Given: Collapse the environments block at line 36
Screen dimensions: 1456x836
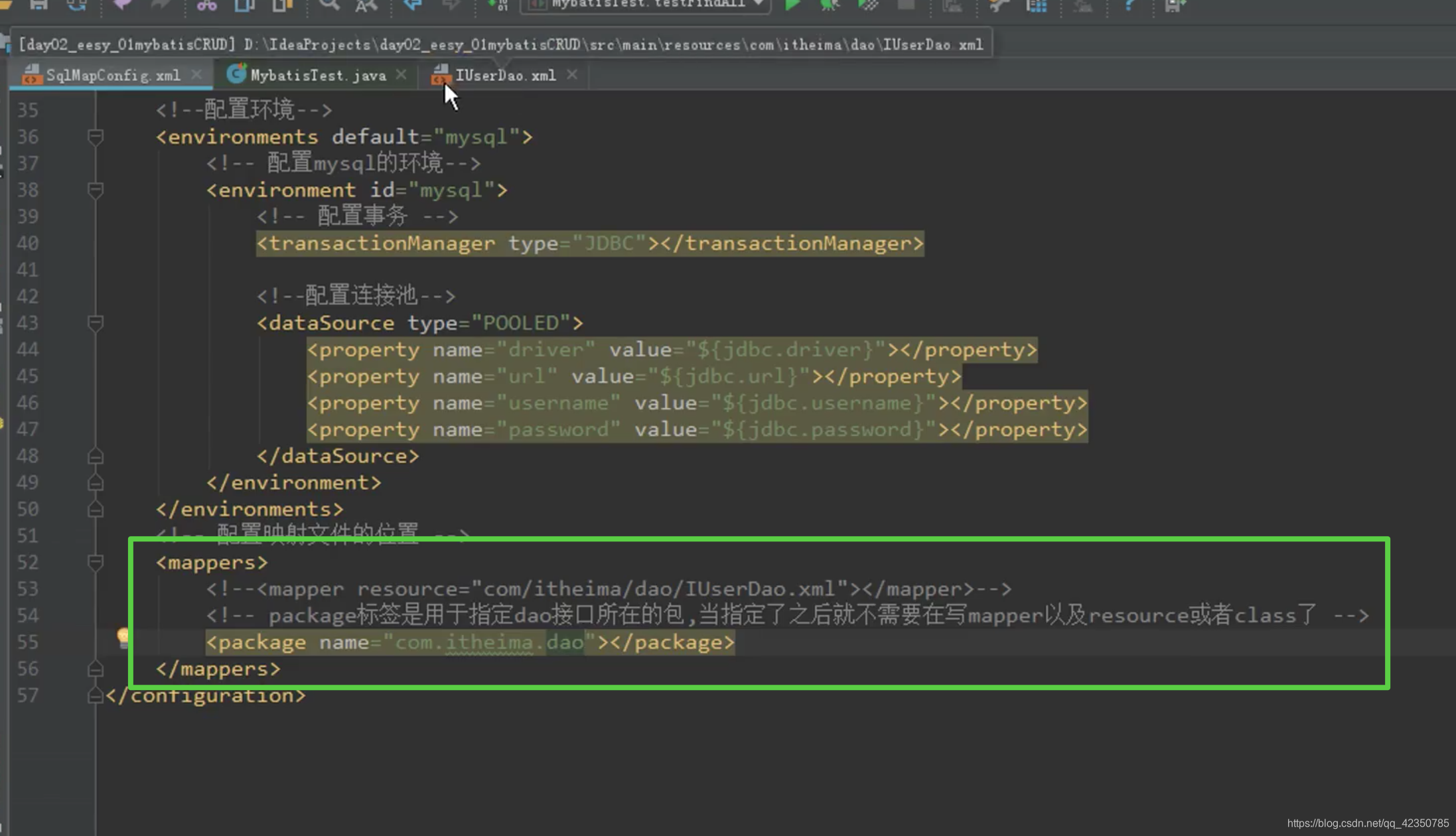Looking at the screenshot, I should pyautogui.click(x=95, y=137).
